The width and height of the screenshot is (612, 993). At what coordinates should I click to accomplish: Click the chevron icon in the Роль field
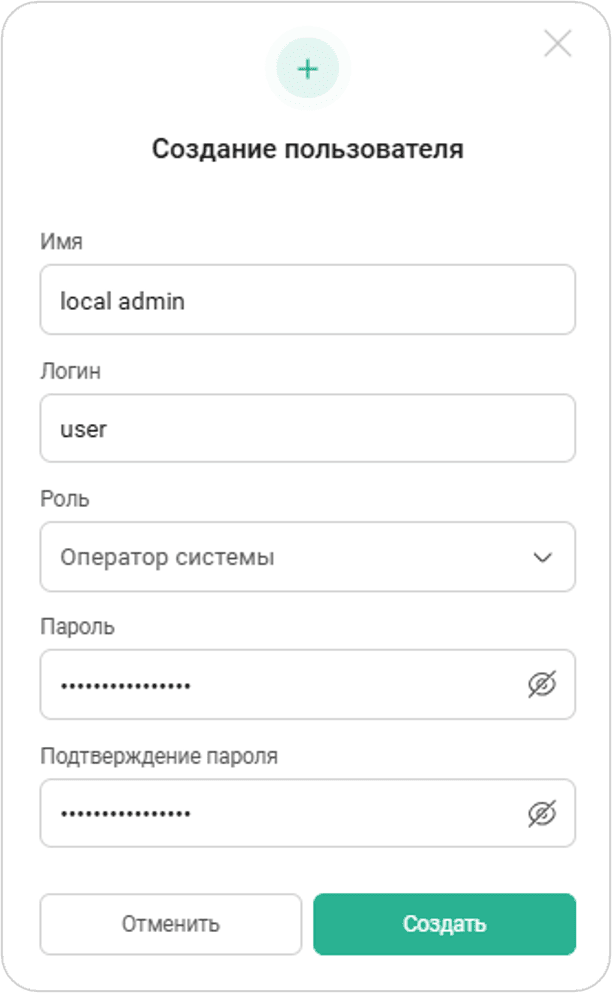(x=541, y=558)
